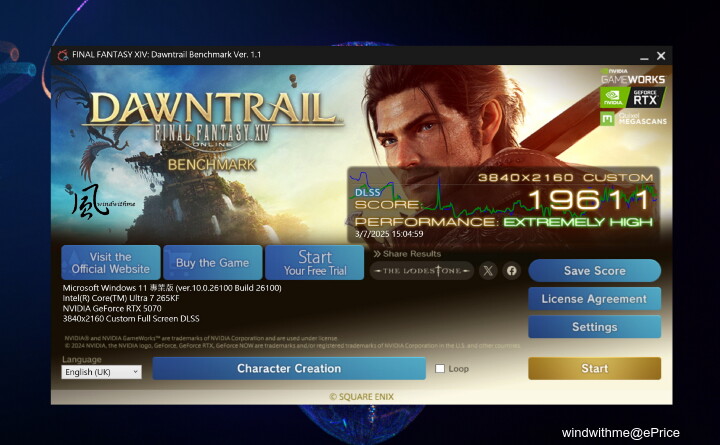Screen dimensions: 720x445
Task: Click the Microsoft Windows 11 version line
Action: click(172, 288)
